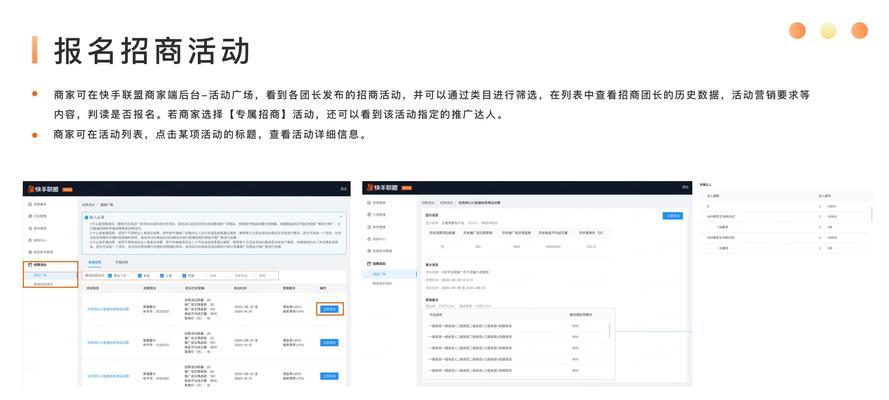Open the third sidebar menu icon in the right screenshot

pyautogui.click(x=369, y=227)
